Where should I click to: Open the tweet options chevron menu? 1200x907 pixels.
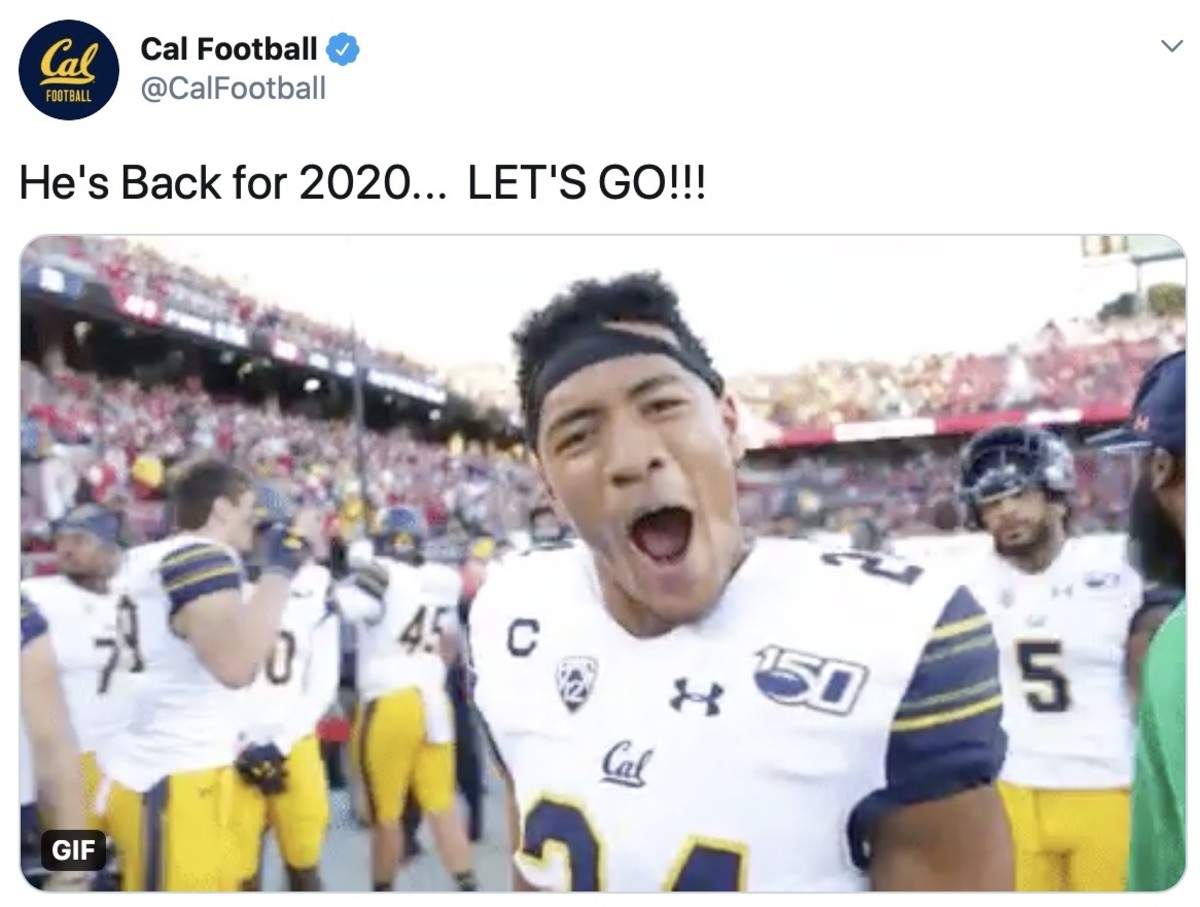click(x=1171, y=46)
